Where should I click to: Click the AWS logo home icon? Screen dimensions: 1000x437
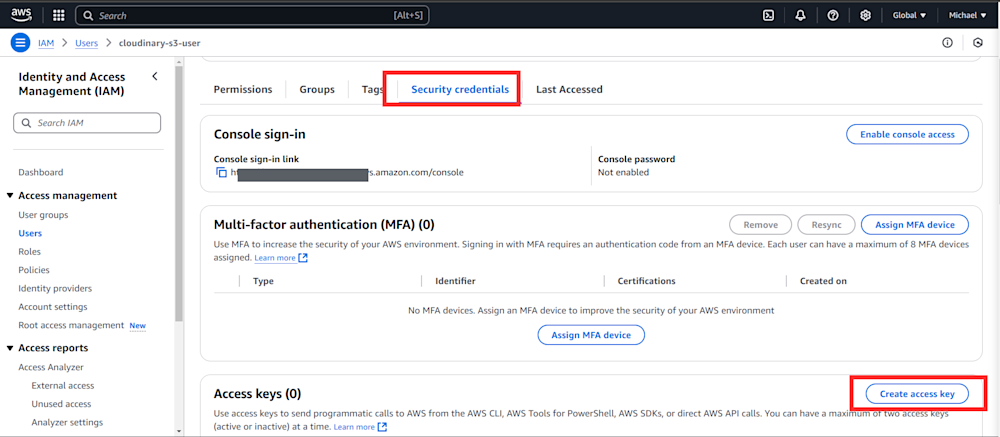22,15
